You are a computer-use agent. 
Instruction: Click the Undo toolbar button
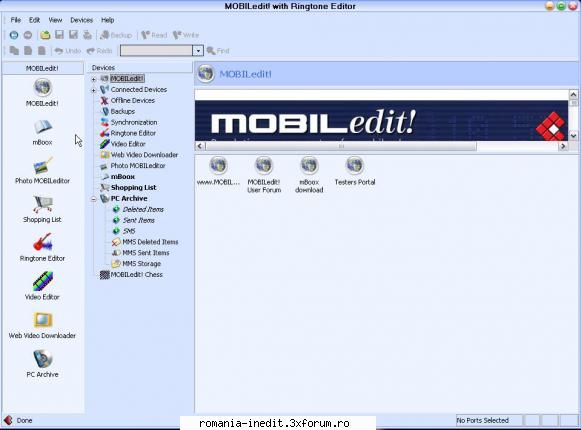tap(67, 51)
